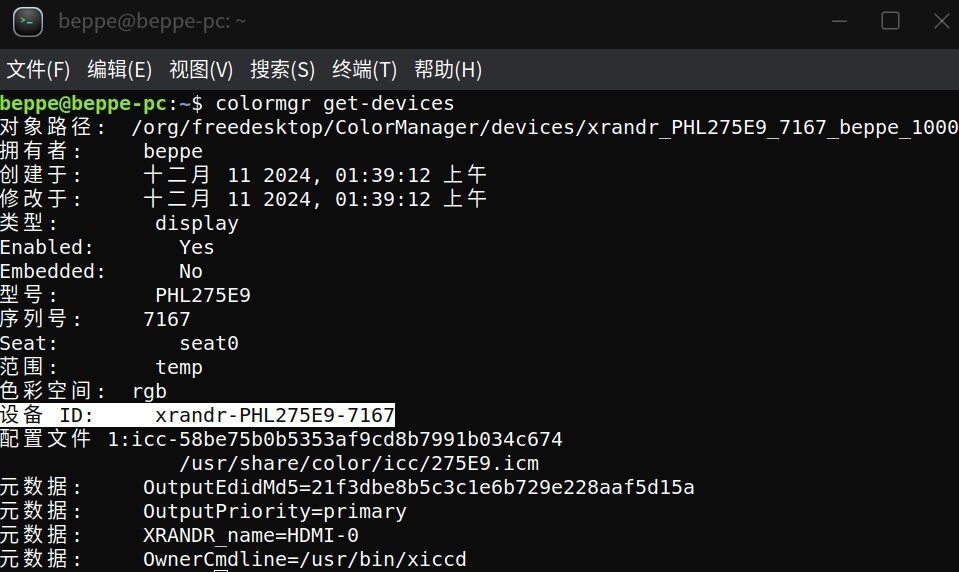Image resolution: width=959 pixels, height=572 pixels.
Task: Click the OutputEdidMd5 metadata line
Action: pos(418,488)
